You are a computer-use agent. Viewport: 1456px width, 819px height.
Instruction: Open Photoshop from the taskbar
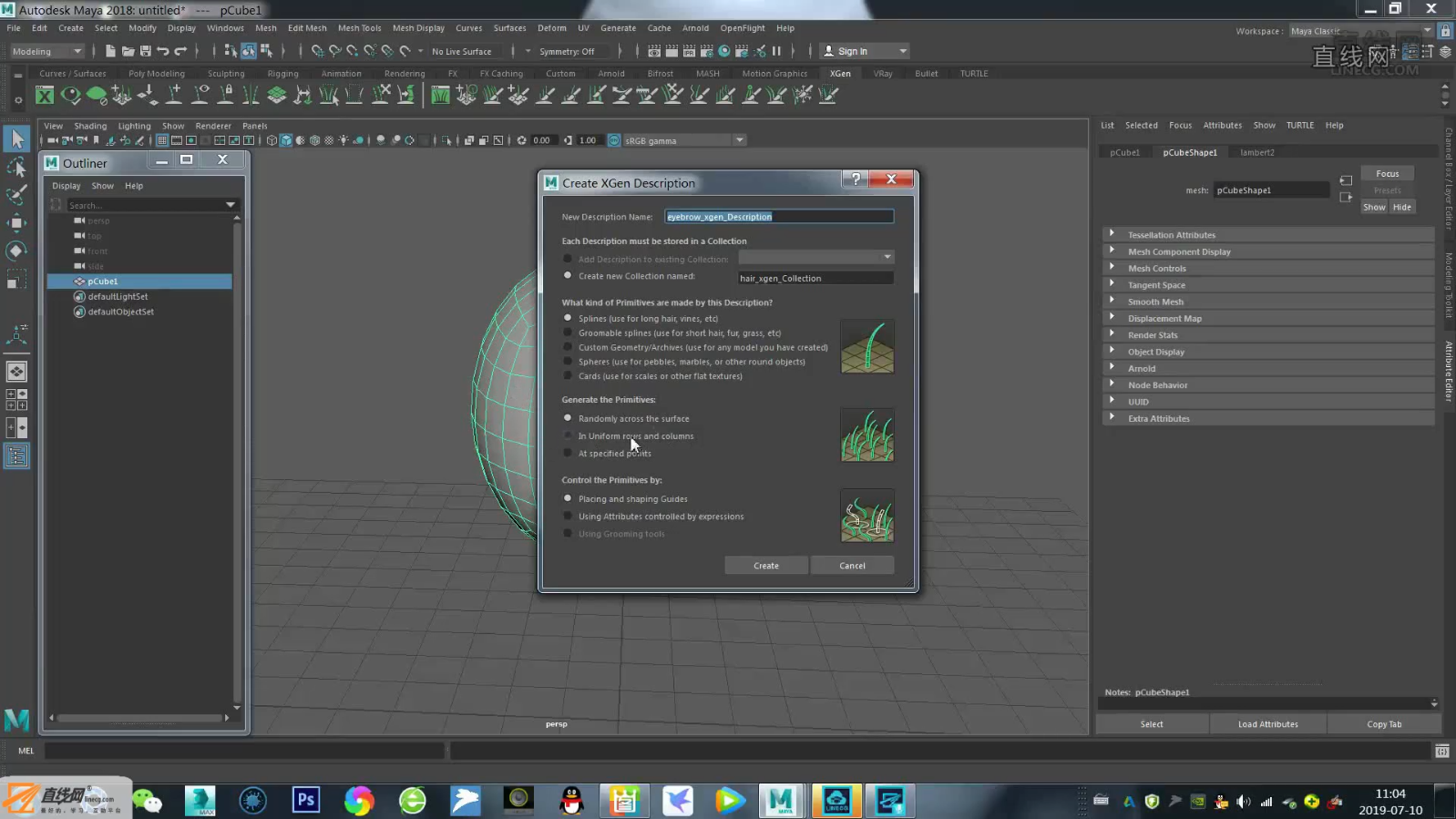point(306,800)
